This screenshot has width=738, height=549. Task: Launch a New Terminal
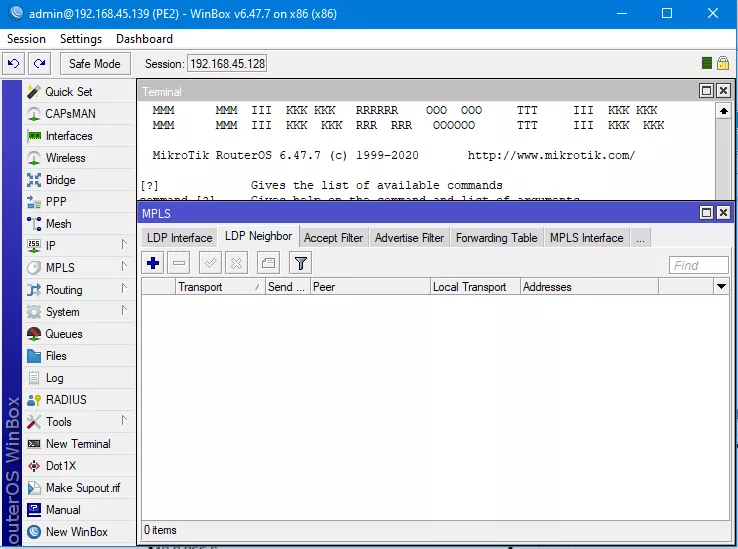[x=79, y=444]
